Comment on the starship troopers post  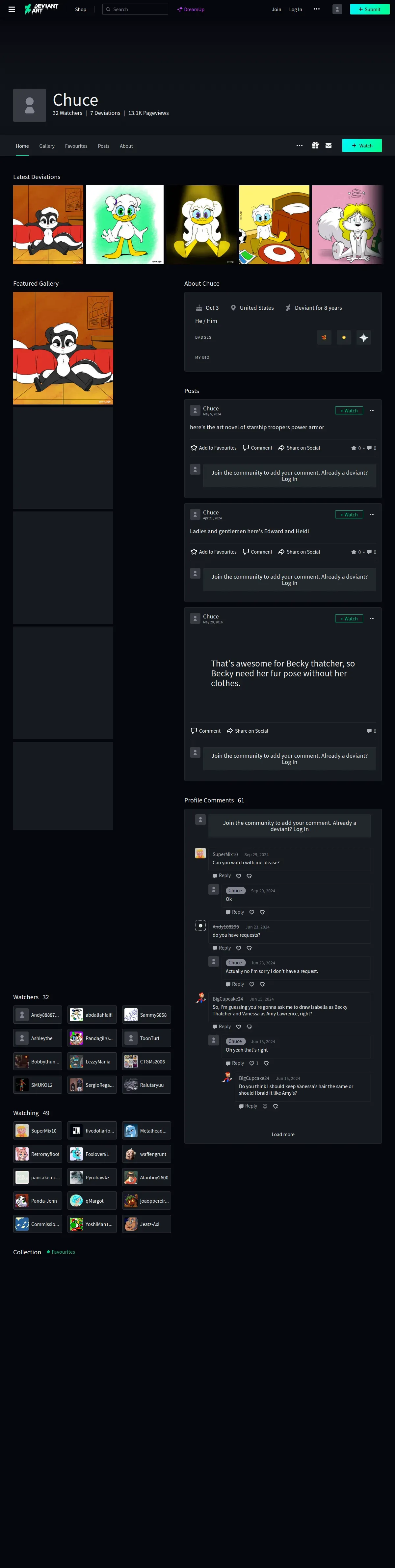click(x=257, y=447)
